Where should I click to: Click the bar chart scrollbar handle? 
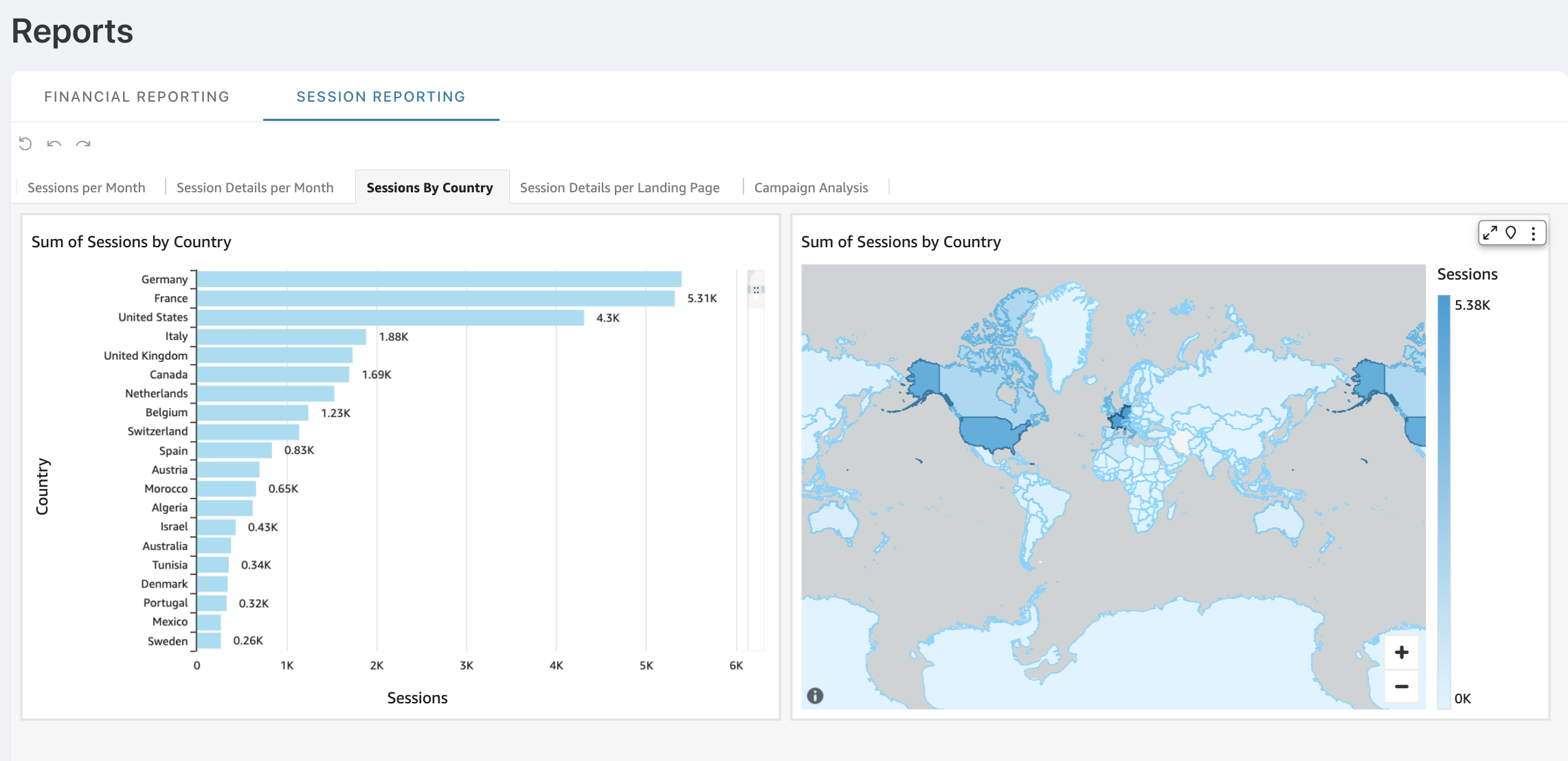[756, 290]
